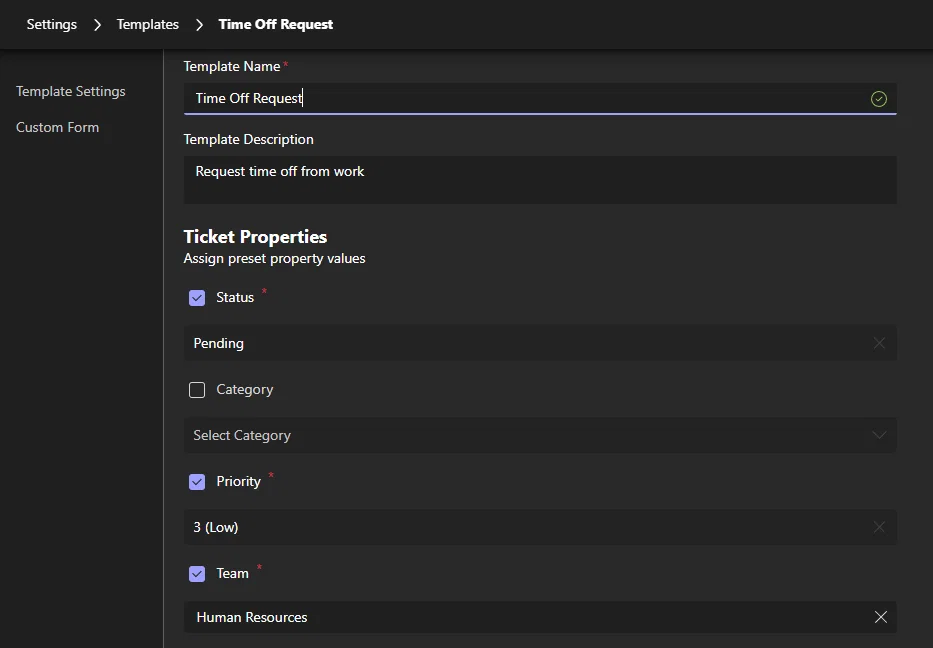Viewport: 933px width, 648px height.
Task: Click the Template Description text box
Action: (540, 180)
